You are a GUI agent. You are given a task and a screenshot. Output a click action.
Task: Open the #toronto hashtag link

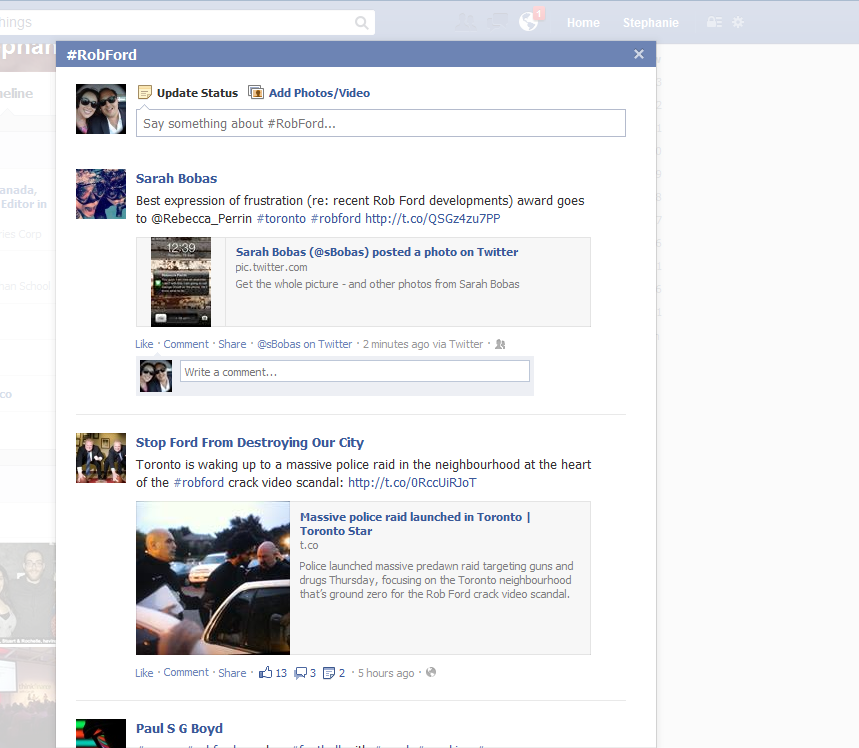pyautogui.click(x=281, y=219)
